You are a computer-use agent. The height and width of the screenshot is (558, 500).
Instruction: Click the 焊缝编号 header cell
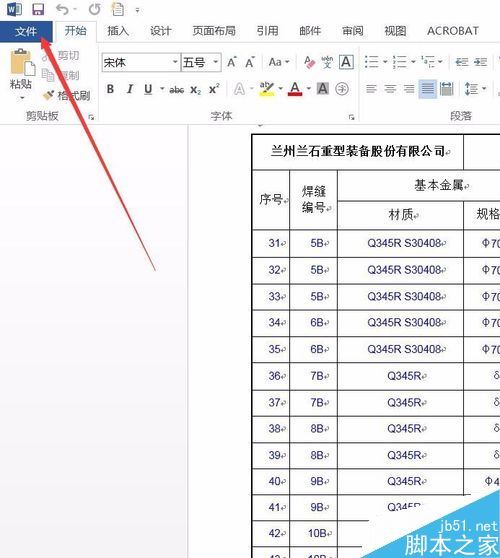[314, 199]
